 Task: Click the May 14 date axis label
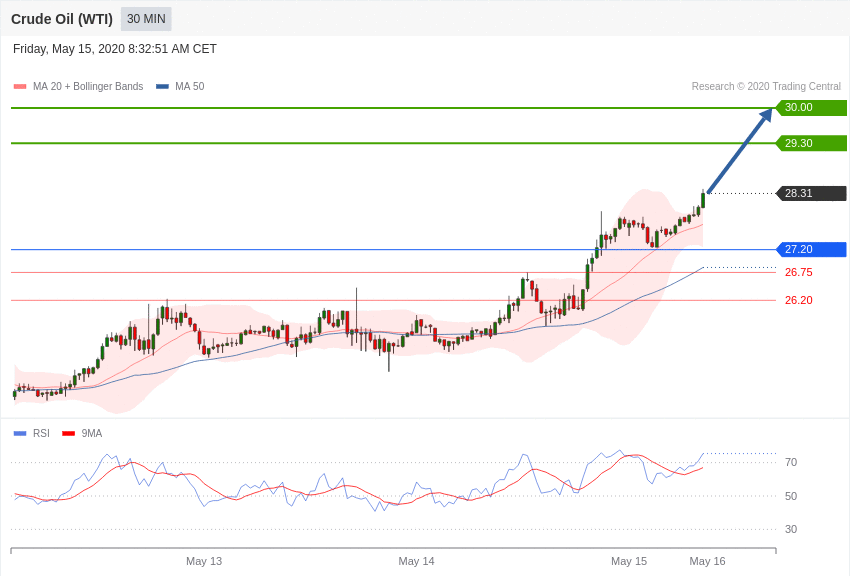tap(416, 561)
